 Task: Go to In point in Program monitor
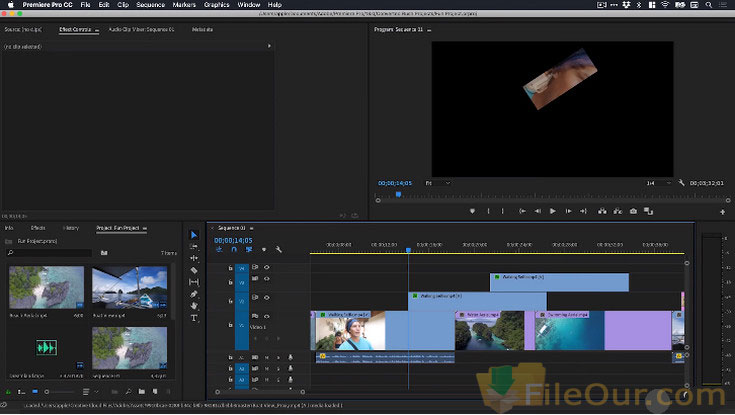click(x=522, y=211)
